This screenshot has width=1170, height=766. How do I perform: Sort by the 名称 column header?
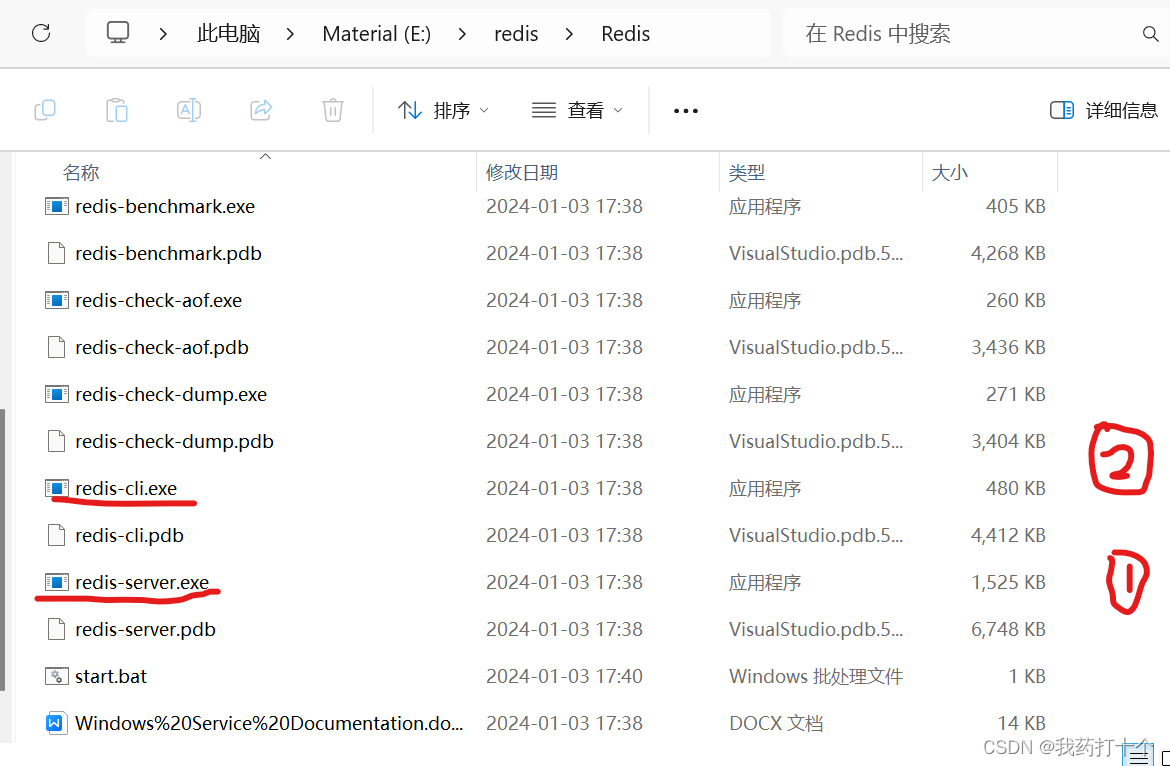coord(81,172)
